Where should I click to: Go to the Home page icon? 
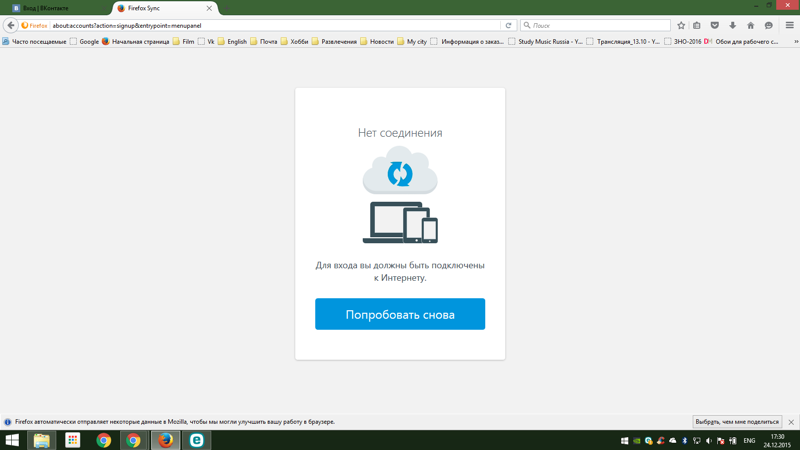[x=751, y=25]
